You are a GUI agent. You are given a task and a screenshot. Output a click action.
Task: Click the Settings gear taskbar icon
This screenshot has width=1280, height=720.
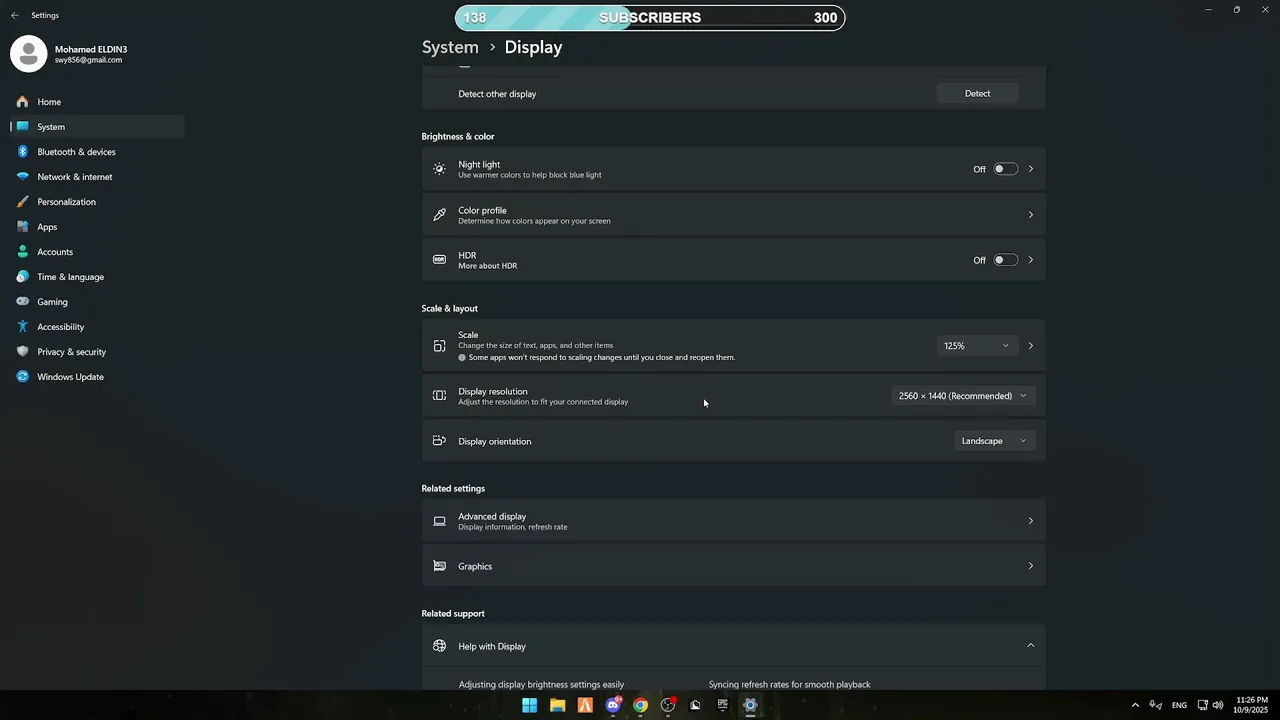pos(750,705)
